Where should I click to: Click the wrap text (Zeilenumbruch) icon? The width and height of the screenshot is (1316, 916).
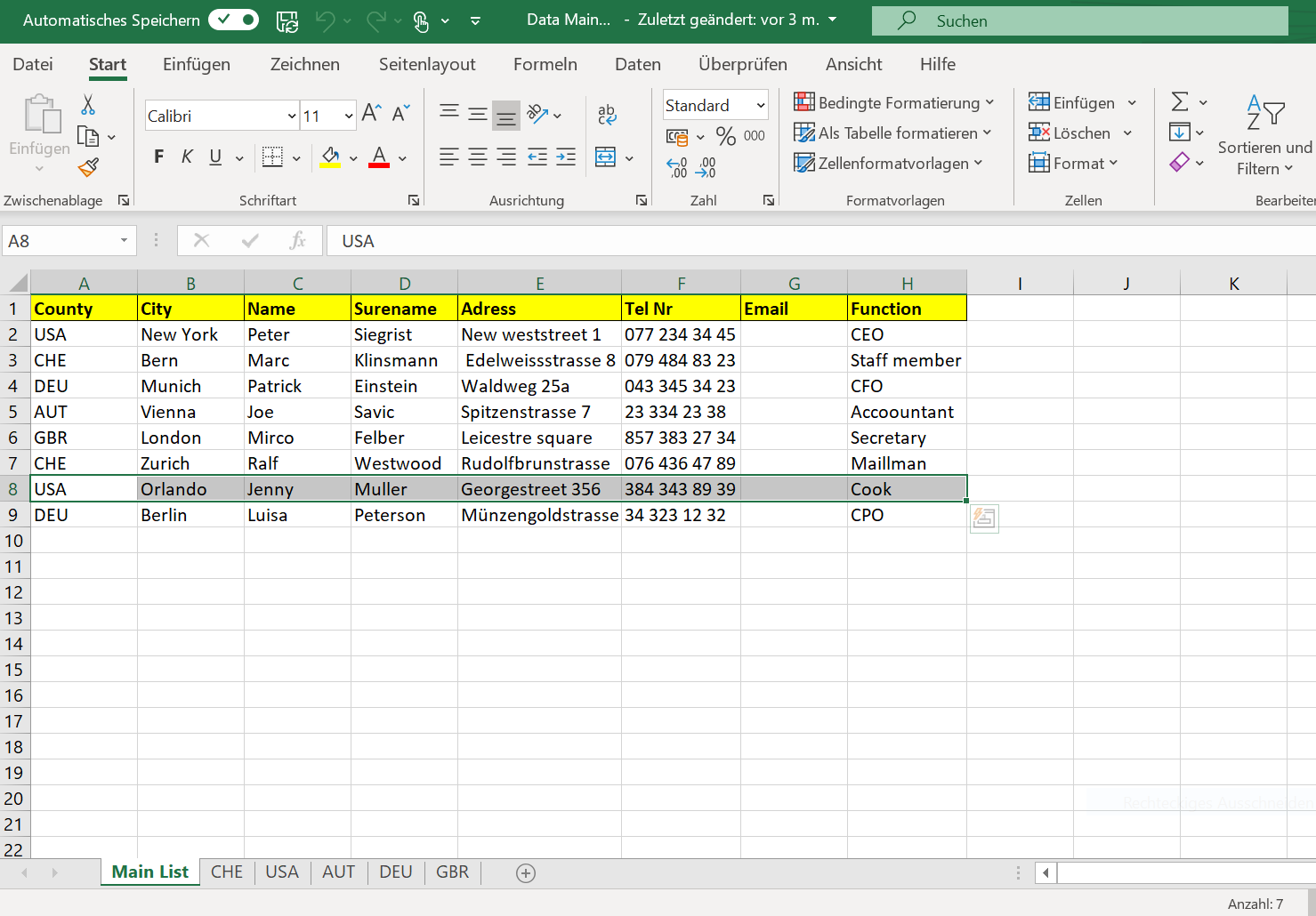tap(606, 115)
